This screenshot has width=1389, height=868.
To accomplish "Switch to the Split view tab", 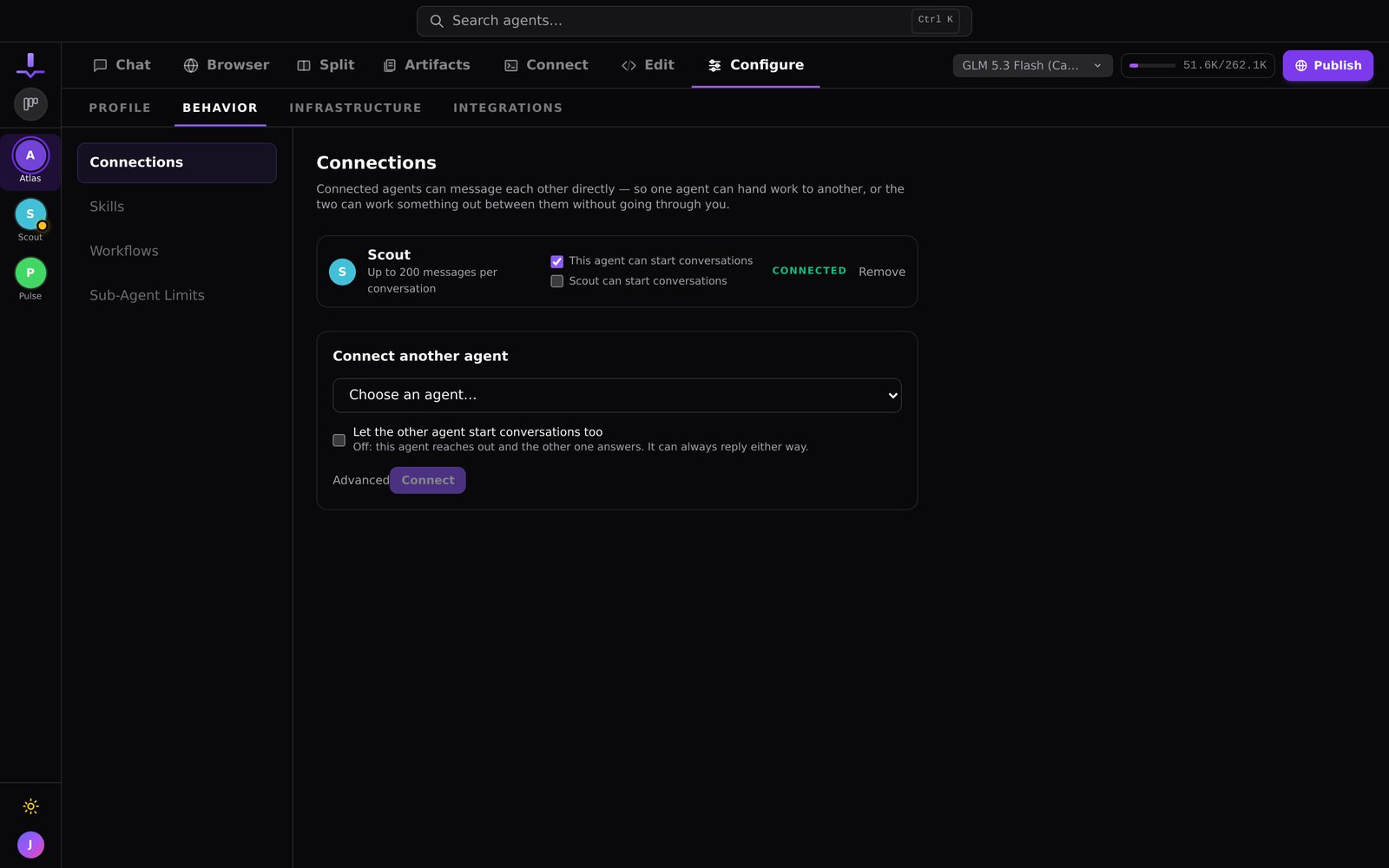I will pyautogui.click(x=326, y=65).
